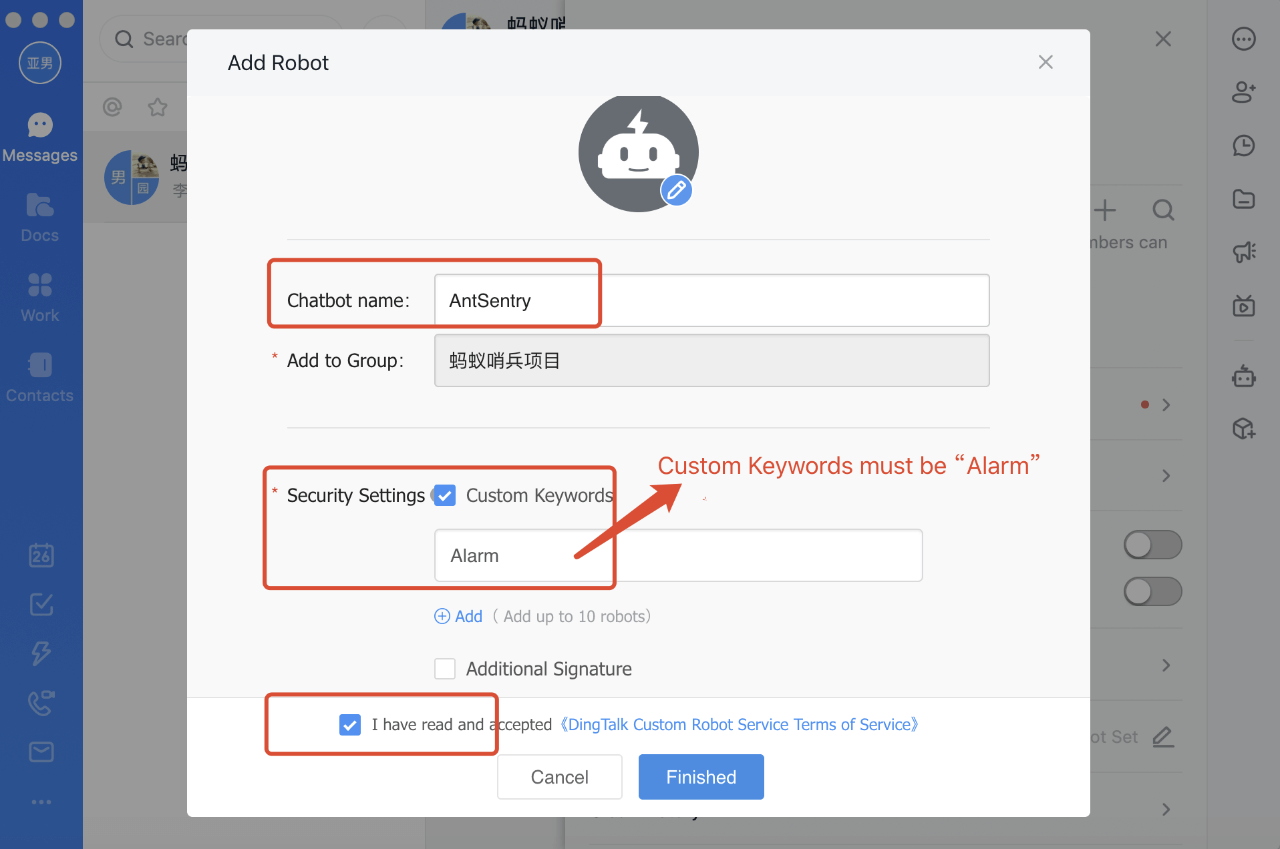Click the 'Add up to 10 robots' hint text

pyautogui.click(x=572, y=616)
